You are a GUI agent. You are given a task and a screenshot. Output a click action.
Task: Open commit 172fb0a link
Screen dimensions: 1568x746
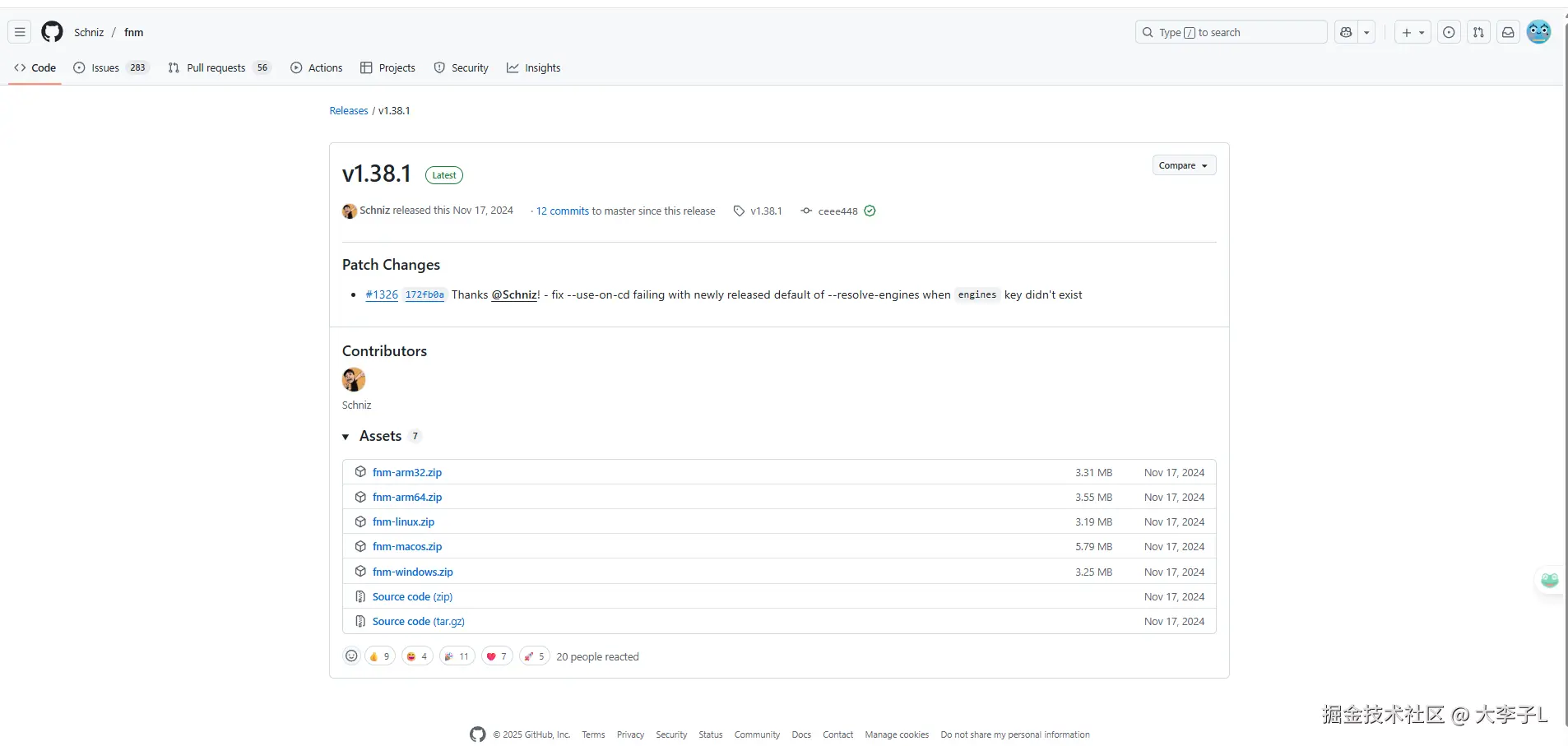coord(424,295)
